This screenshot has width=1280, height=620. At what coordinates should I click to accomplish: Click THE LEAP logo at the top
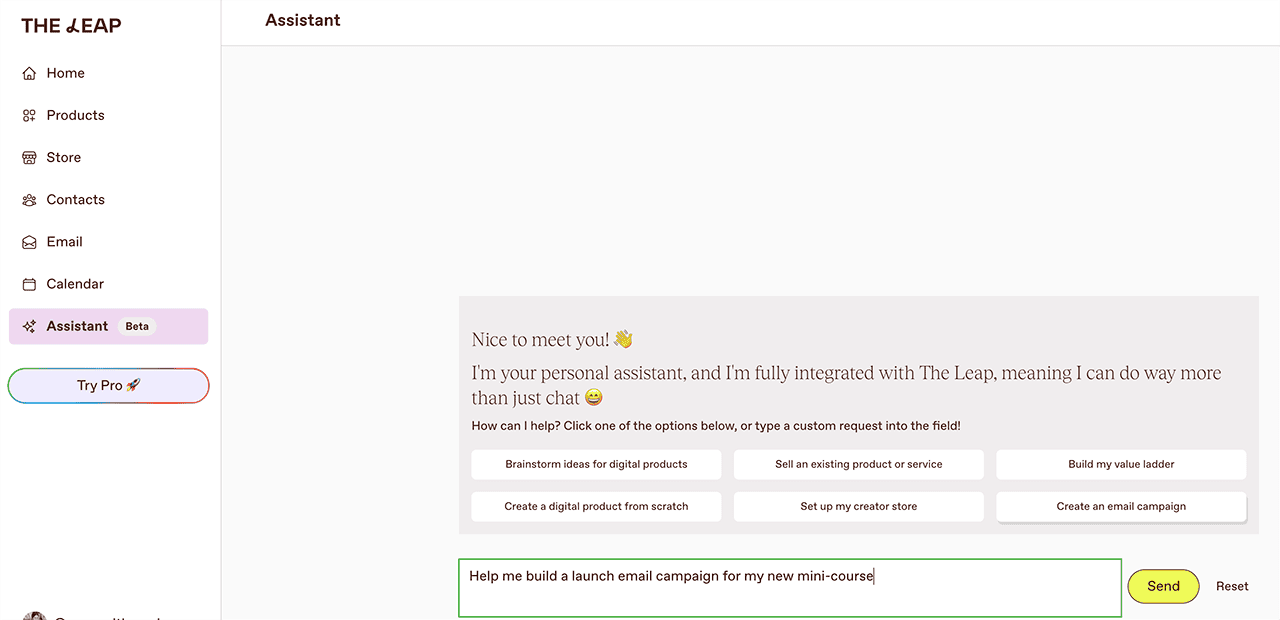tap(70, 24)
